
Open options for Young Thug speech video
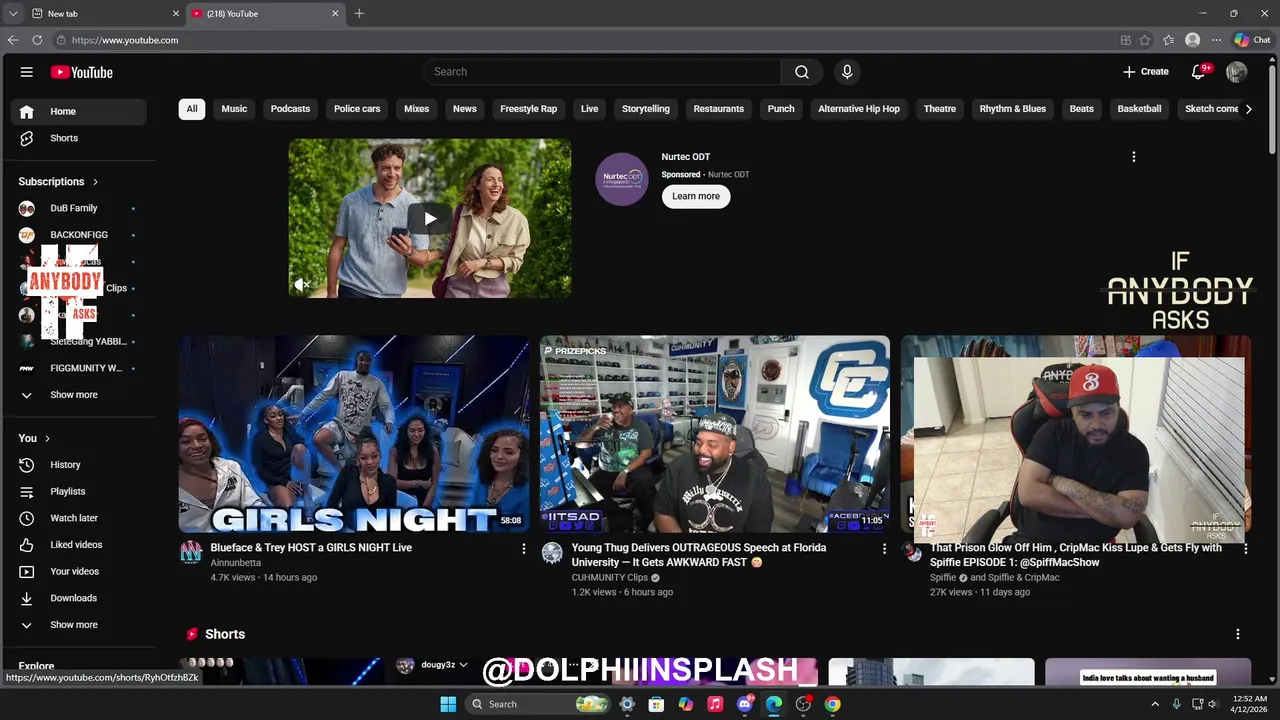884,549
